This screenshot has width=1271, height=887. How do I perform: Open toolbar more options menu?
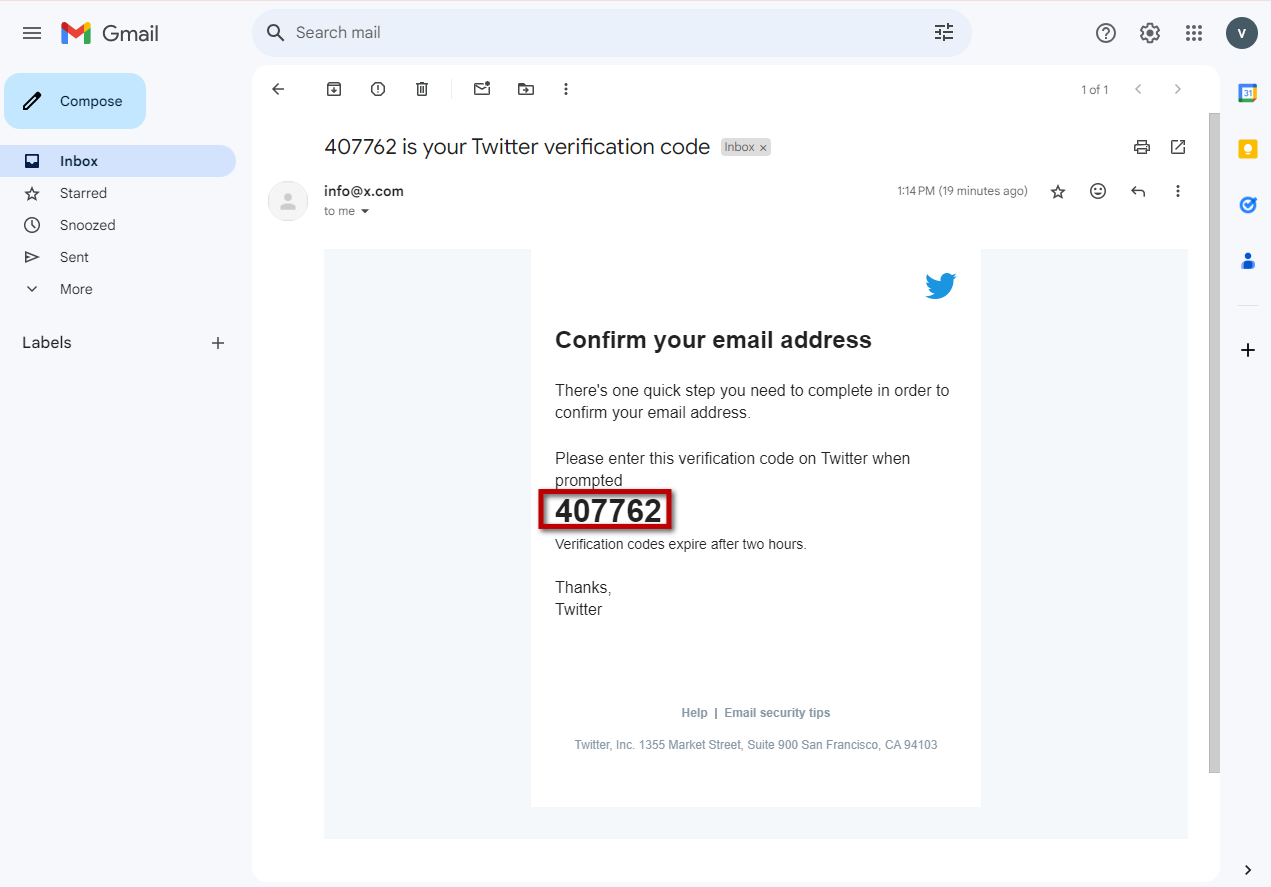tap(566, 89)
